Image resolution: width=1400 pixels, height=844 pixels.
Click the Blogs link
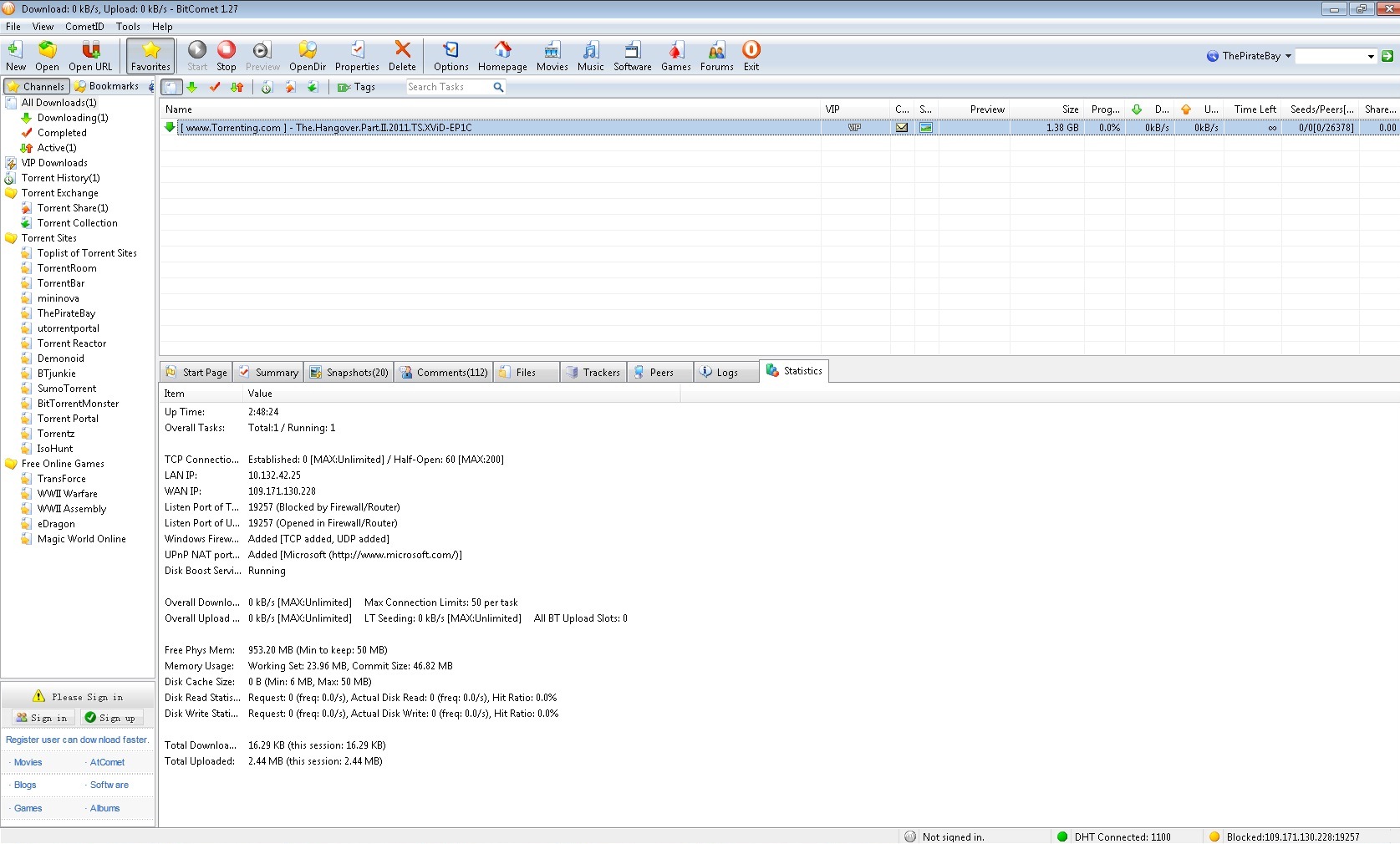click(x=25, y=785)
